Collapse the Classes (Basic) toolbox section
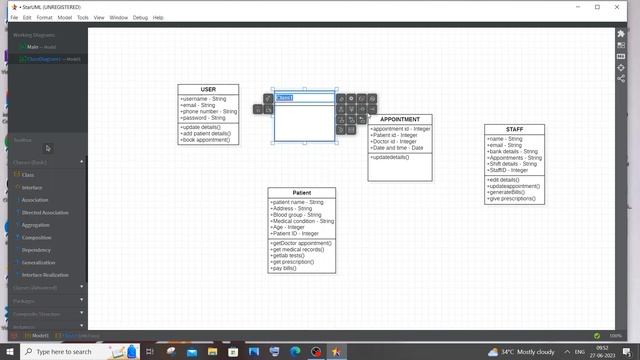 click(82, 162)
